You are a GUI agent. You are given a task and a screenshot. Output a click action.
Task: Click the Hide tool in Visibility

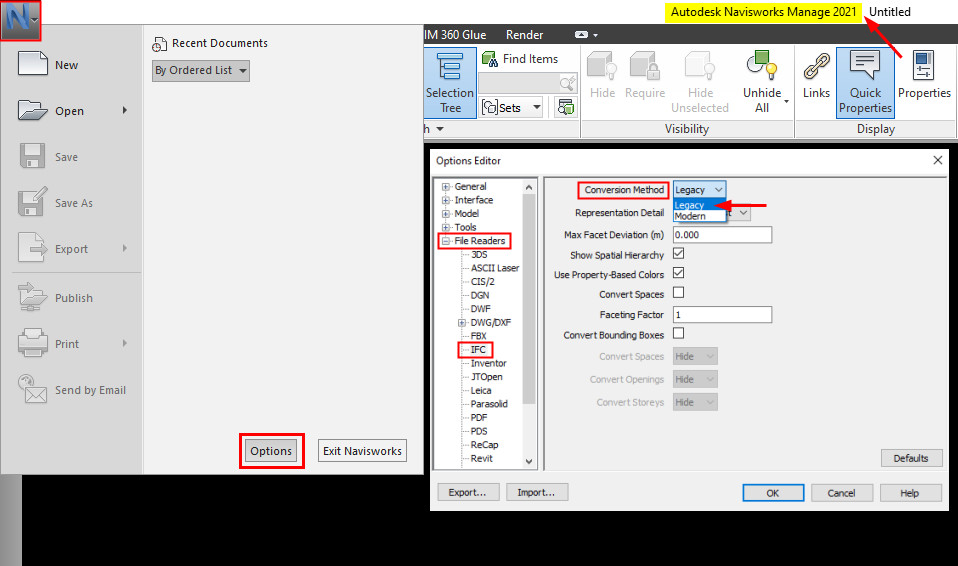point(602,76)
